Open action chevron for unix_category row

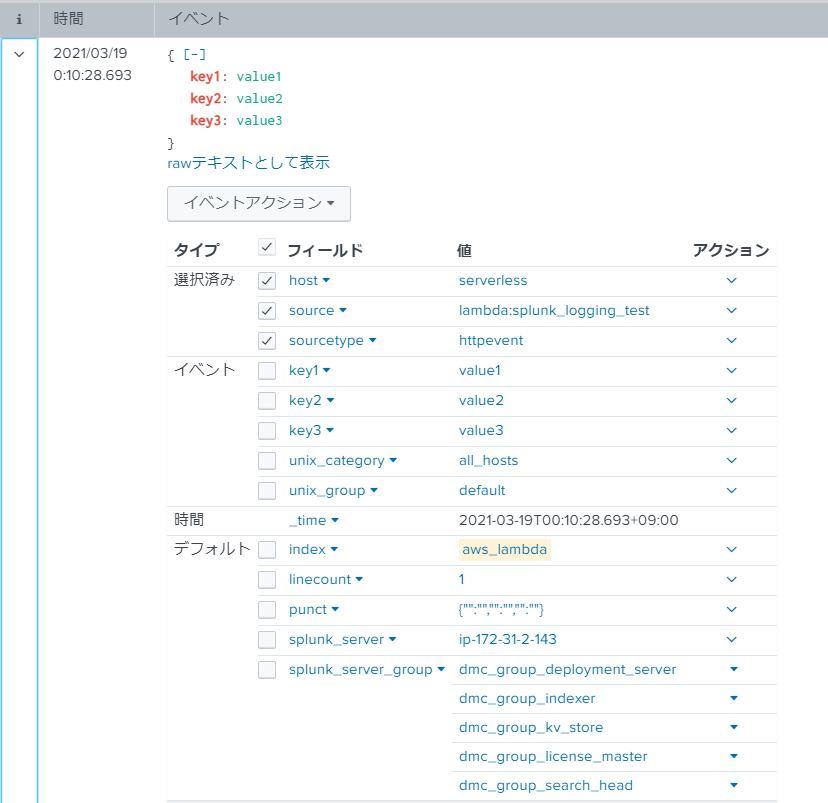point(731,460)
